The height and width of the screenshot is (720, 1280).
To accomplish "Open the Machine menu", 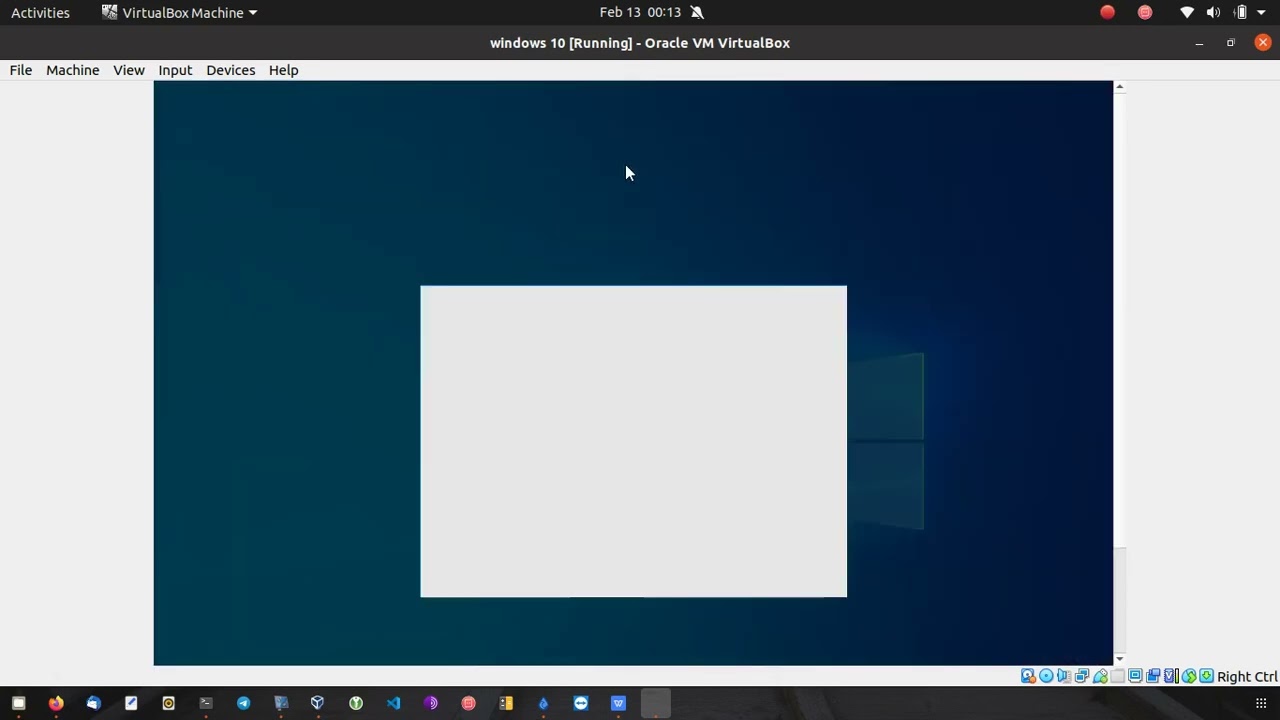I will coord(72,70).
